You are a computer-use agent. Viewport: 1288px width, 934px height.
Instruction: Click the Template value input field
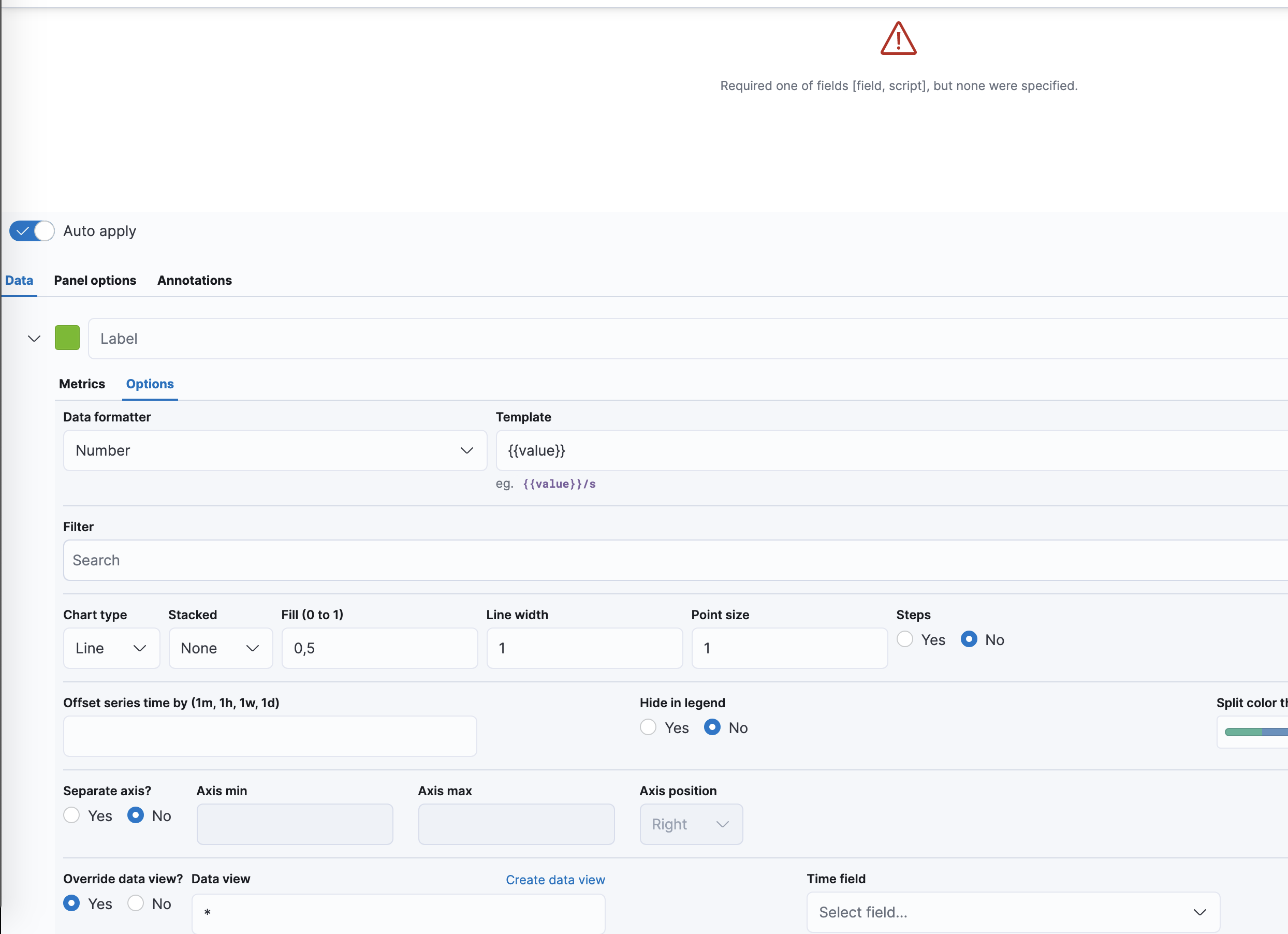coord(890,450)
